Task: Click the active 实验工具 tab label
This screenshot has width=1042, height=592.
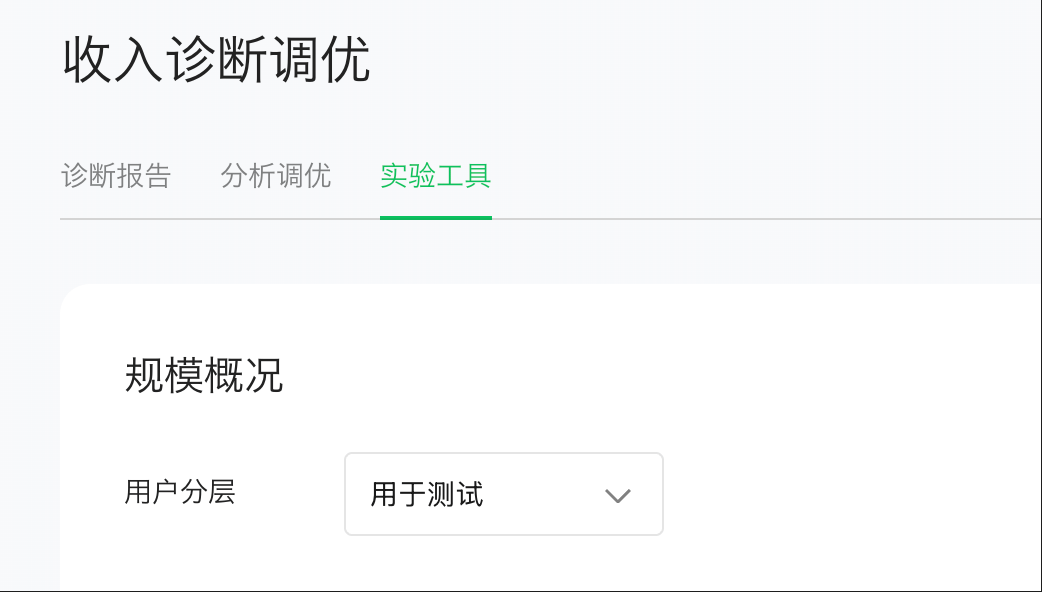Action: click(435, 177)
